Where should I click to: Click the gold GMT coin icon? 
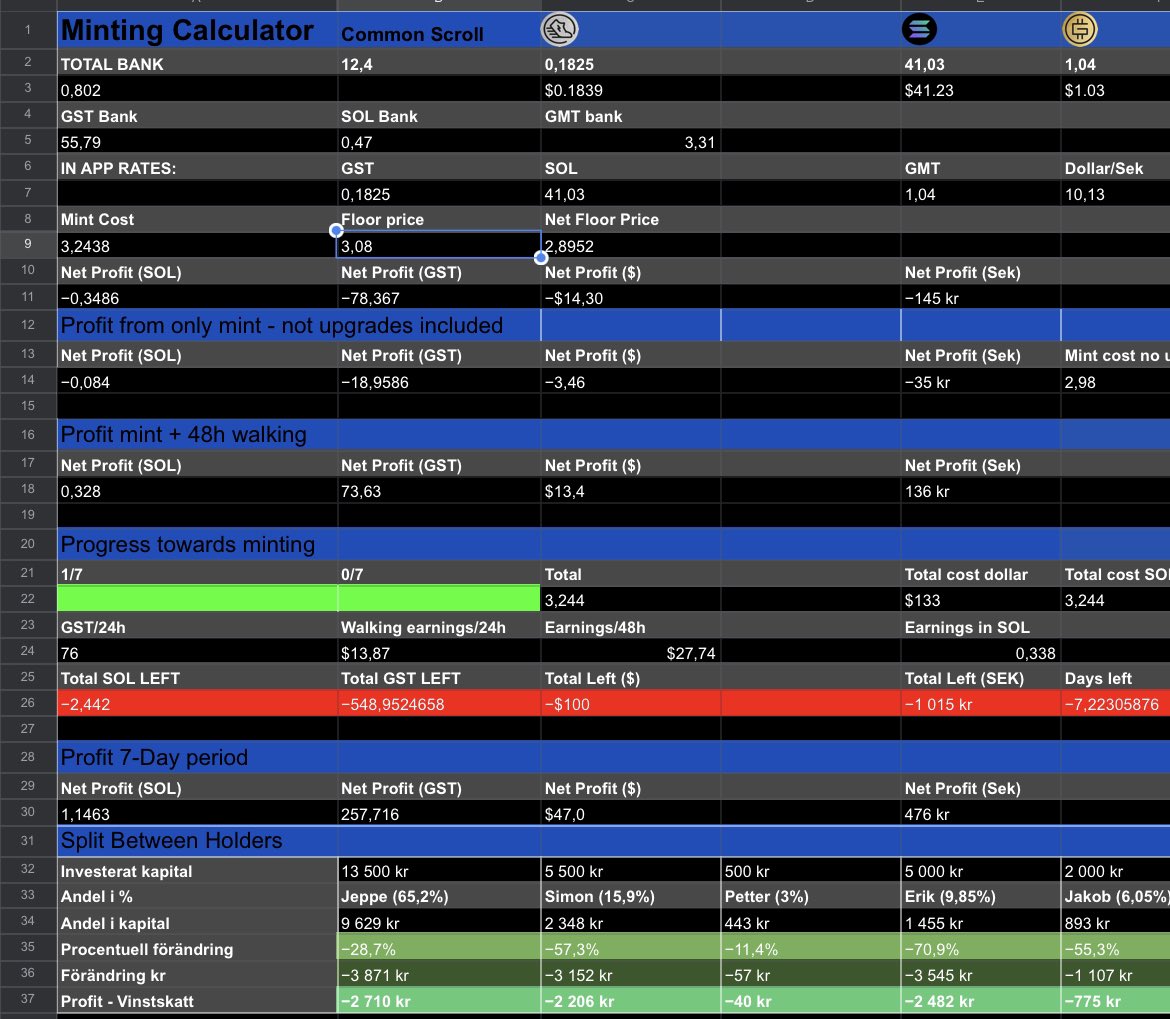pyautogui.click(x=1080, y=30)
